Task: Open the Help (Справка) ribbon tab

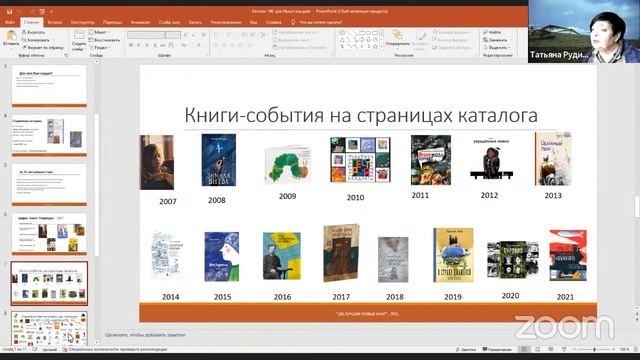Action: 273,22
